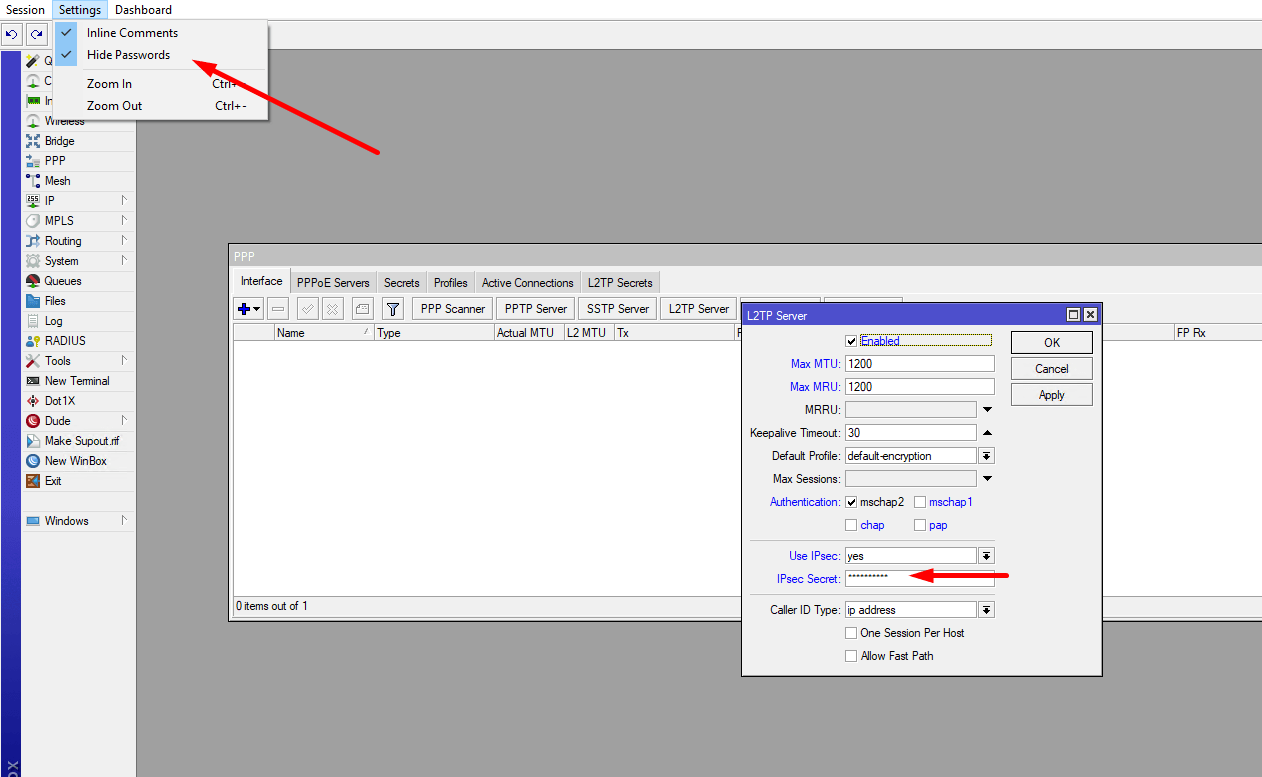Click the Redo arrow in the top toolbar
This screenshot has width=1262, height=777.
pyautogui.click(x=36, y=35)
